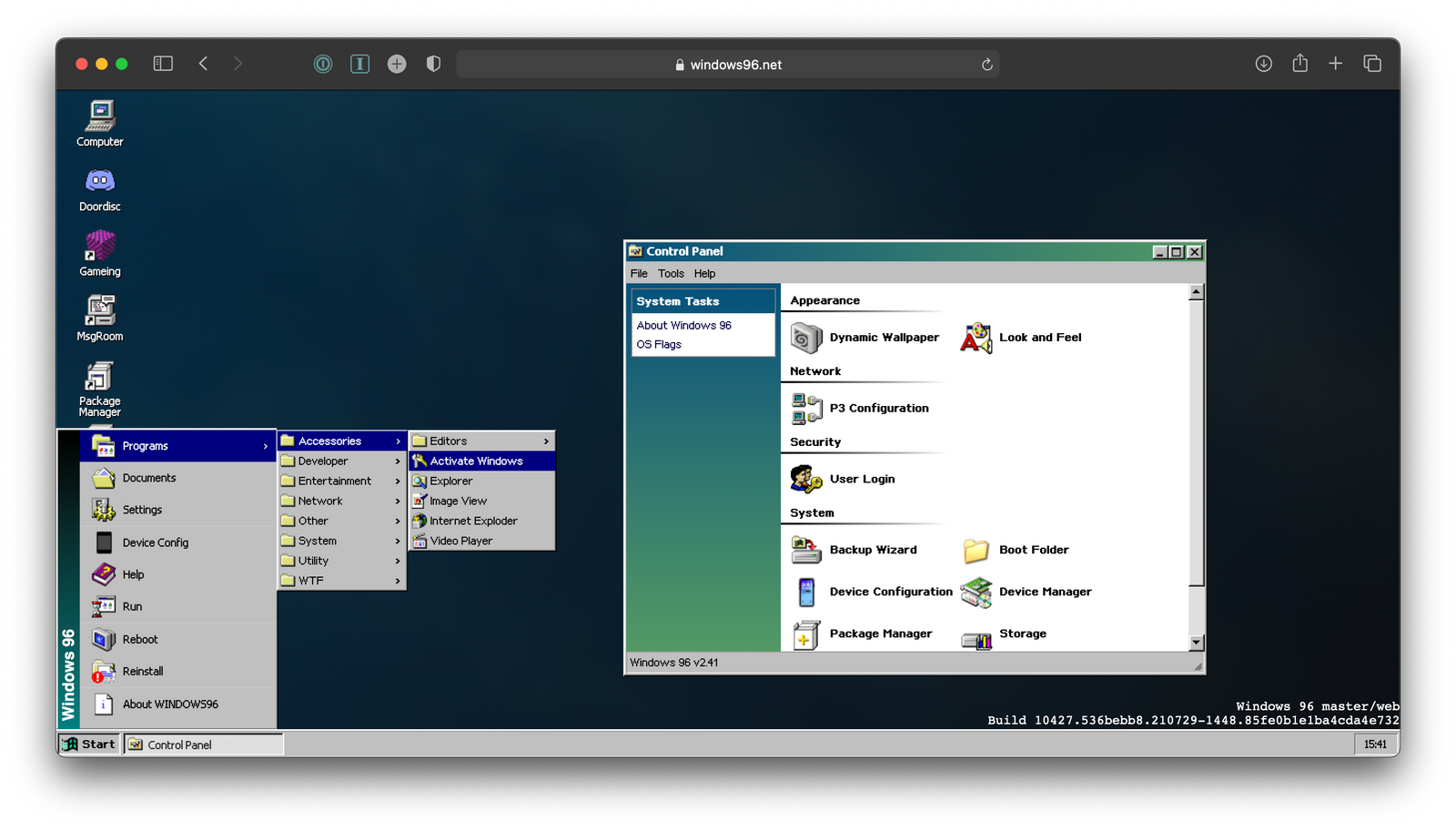Open the Boot Folder icon
The width and height of the screenshot is (1456, 831).
pos(1015,550)
